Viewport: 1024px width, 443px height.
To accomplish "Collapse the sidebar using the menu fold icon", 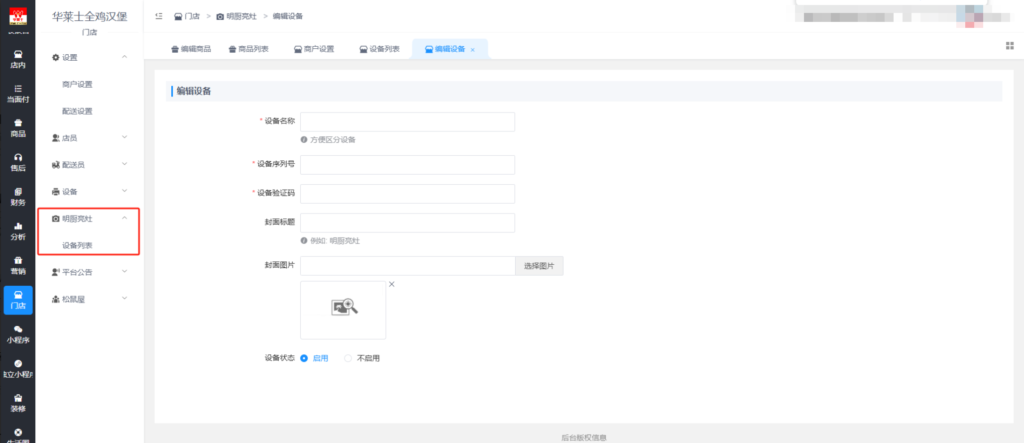I will pos(159,16).
